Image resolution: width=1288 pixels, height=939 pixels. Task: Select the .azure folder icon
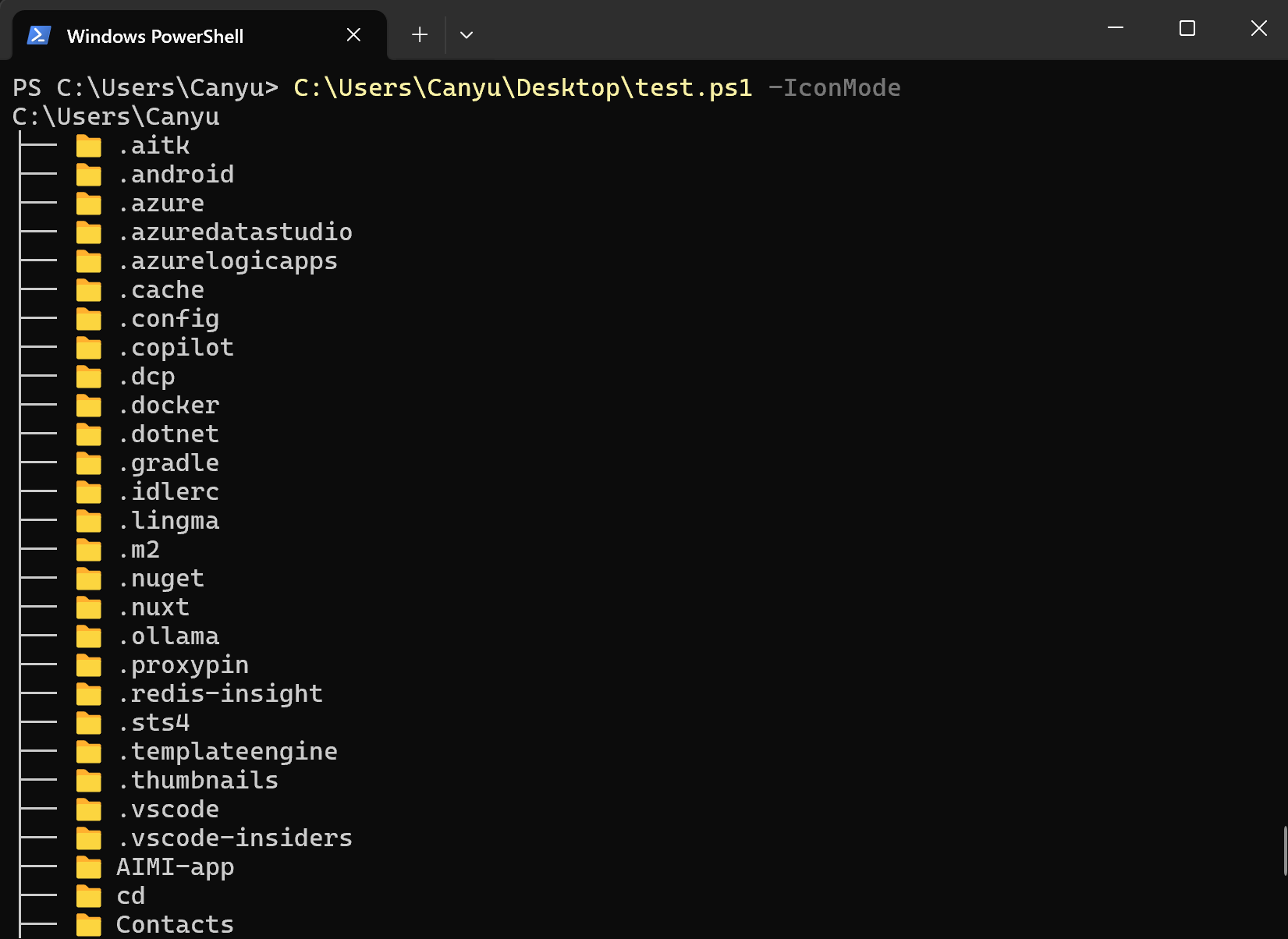point(89,204)
